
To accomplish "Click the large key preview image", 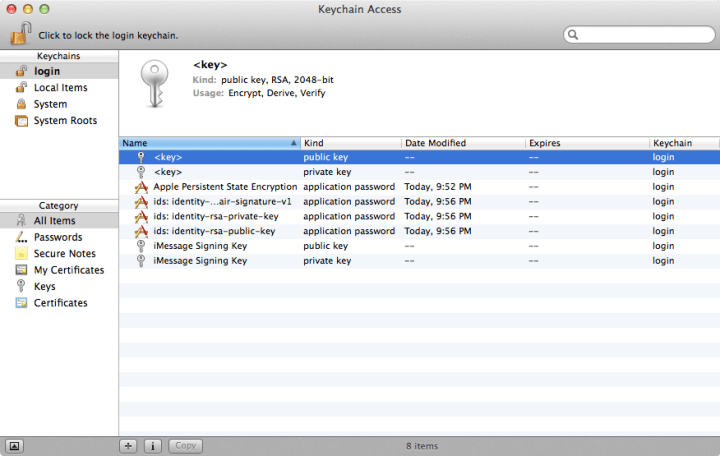I will click(155, 84).
